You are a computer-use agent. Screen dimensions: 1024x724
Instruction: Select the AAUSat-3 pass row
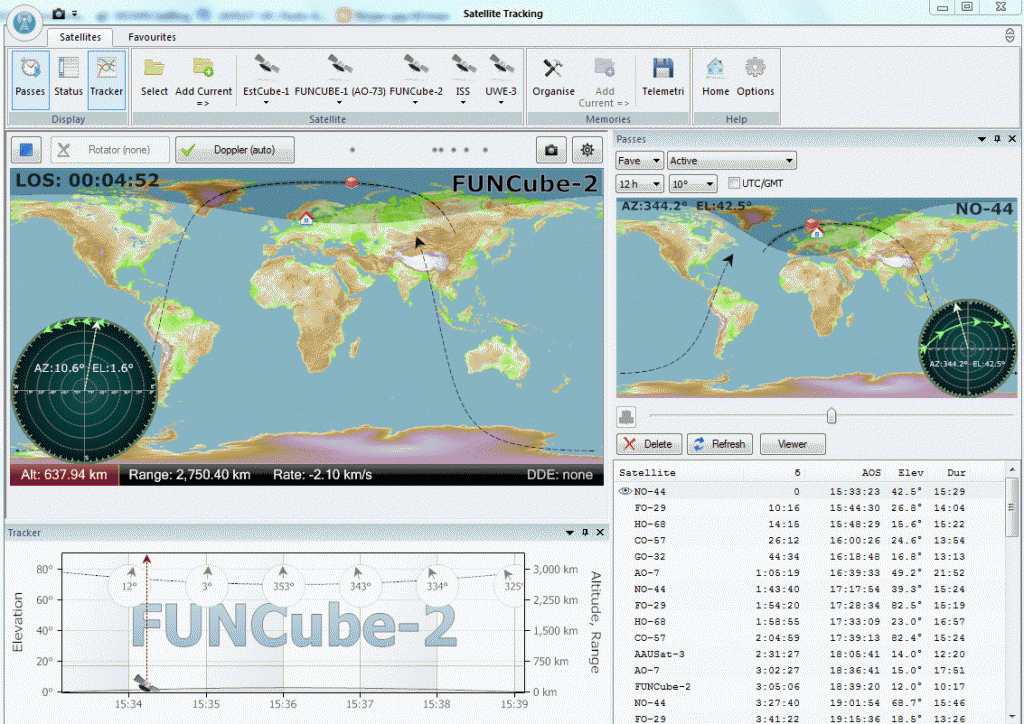(x=809, y=653)
